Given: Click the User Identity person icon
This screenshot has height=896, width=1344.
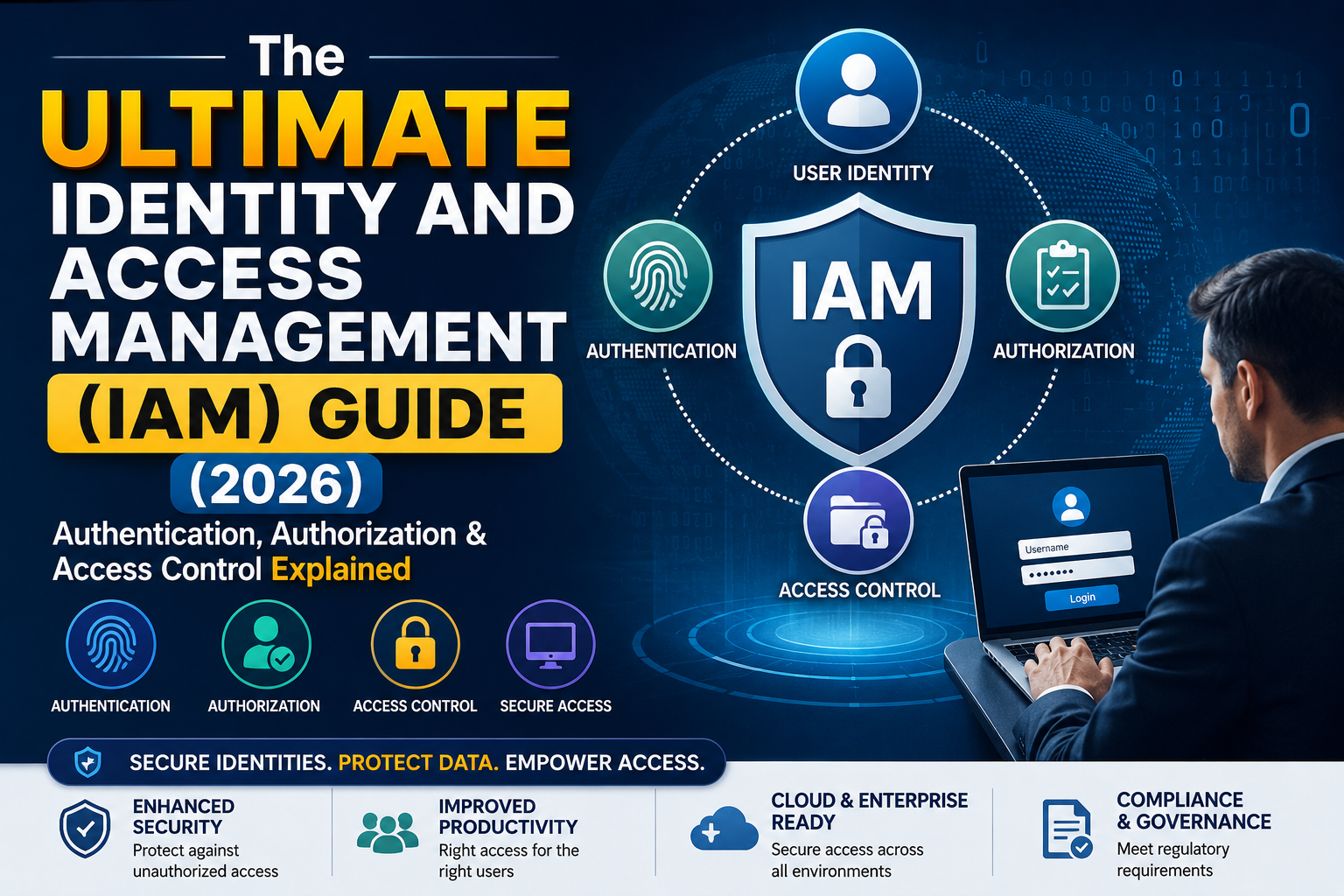Looking at the screenshot, I should click(x=858, y=91).
